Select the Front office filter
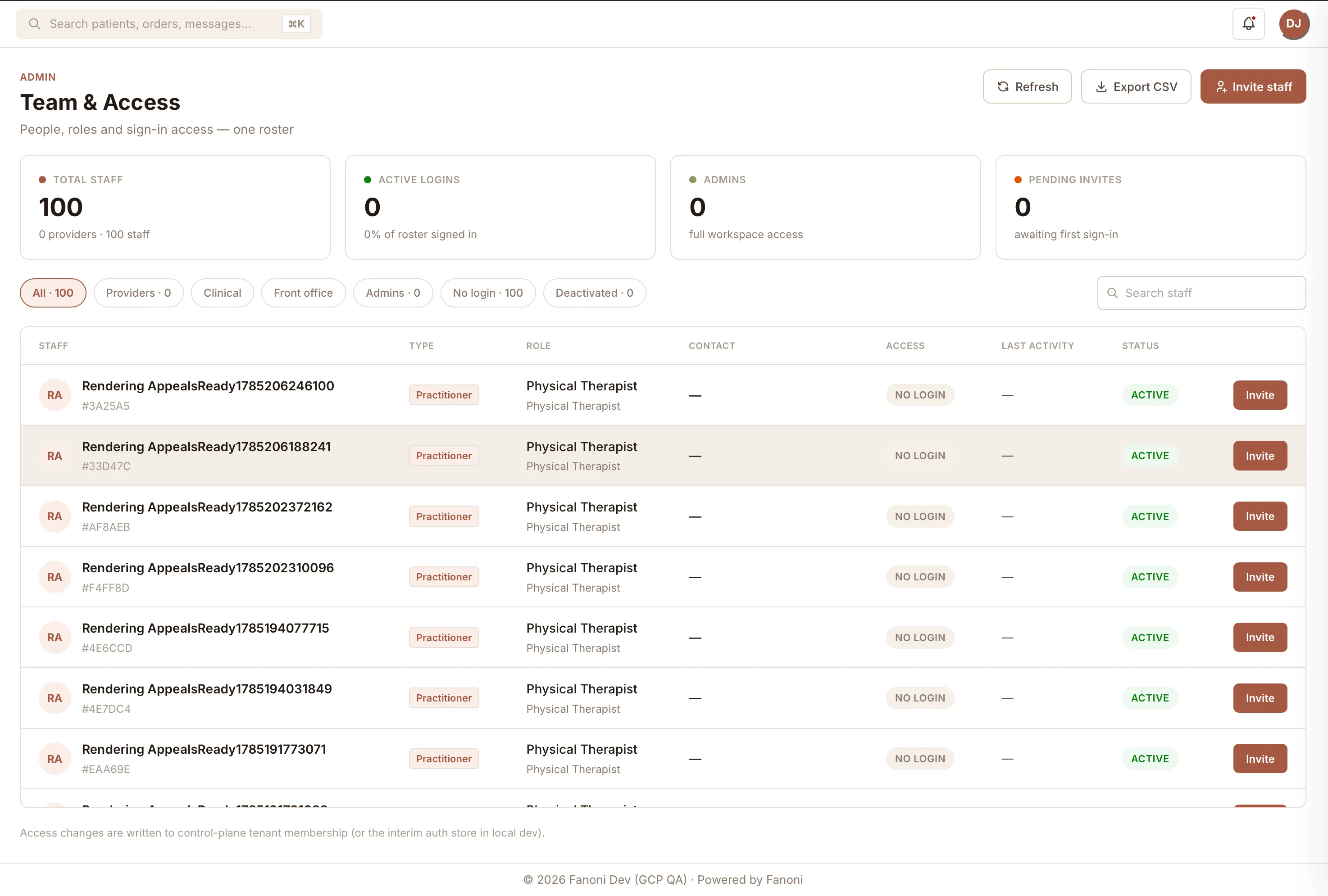This screenshot has height=896, width=1328. point(303,293)
